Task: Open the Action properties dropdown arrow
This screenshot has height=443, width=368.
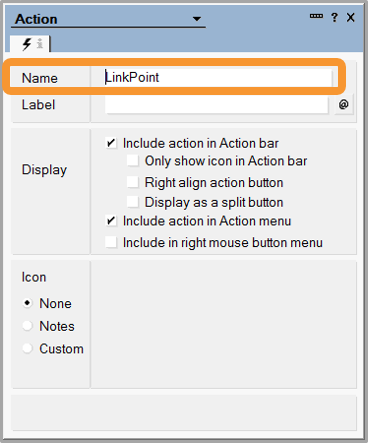Action: click(x=197, y=19)
